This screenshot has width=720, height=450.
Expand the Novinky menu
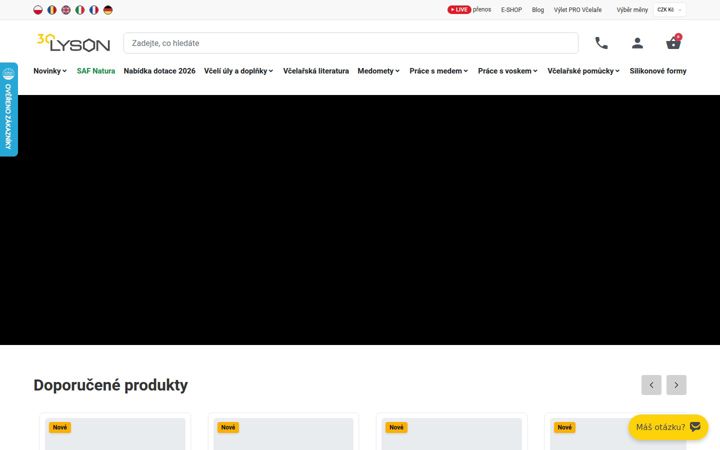(50, 71)
